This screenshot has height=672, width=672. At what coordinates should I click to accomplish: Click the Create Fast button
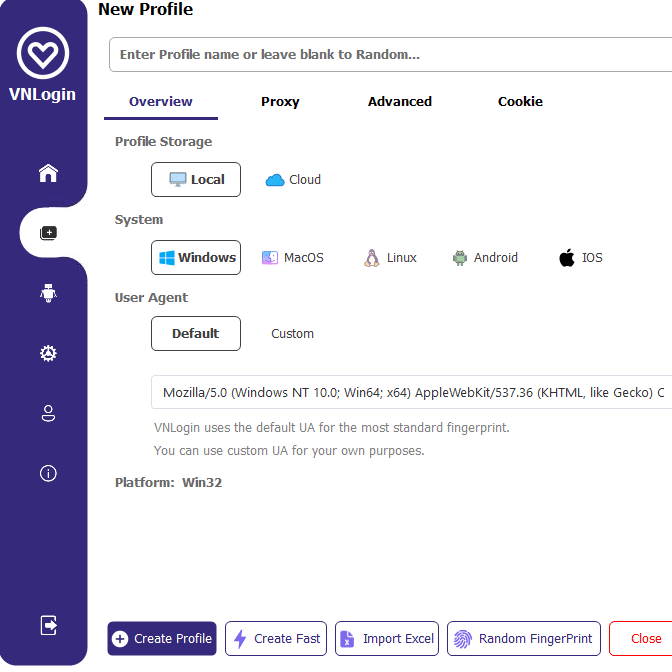point(276,639)
